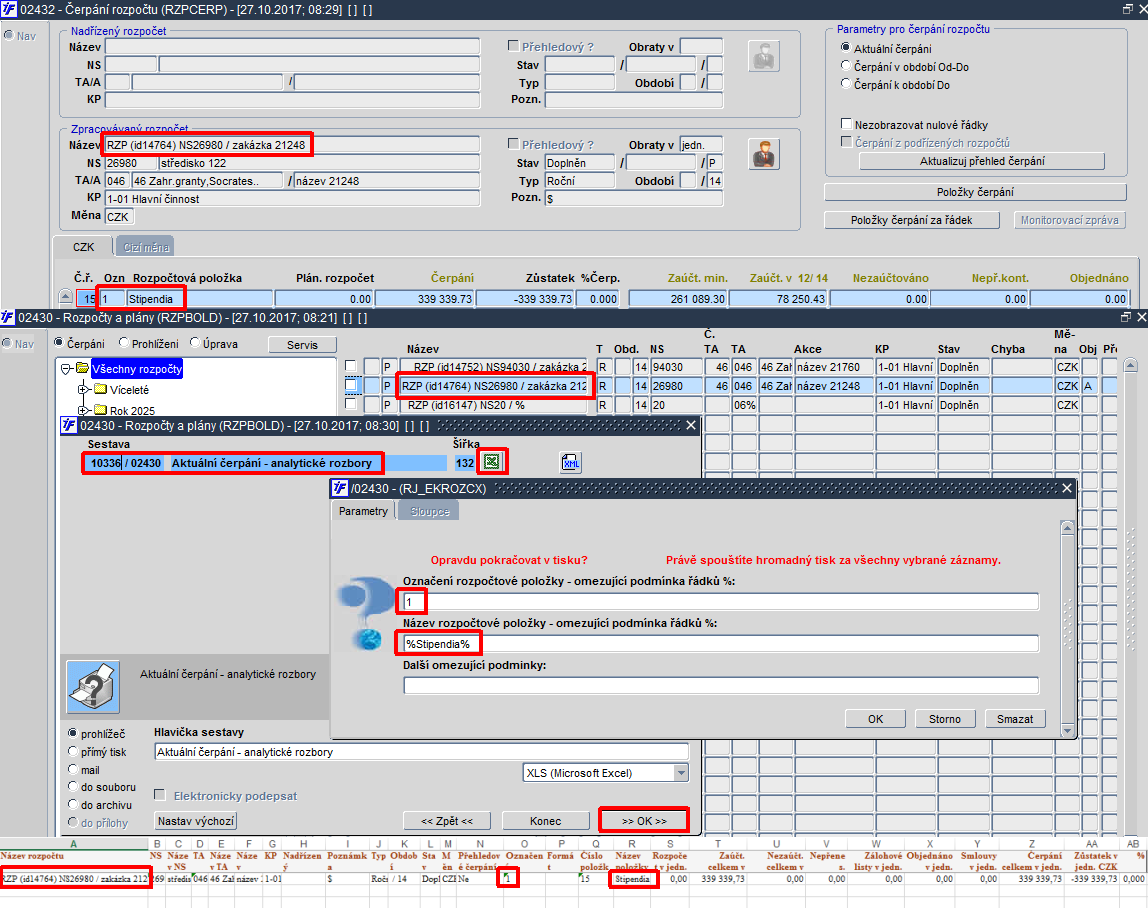Click the Šířka field with value 132
This screenshot has width=1148, height=908.
pos(464,463)
